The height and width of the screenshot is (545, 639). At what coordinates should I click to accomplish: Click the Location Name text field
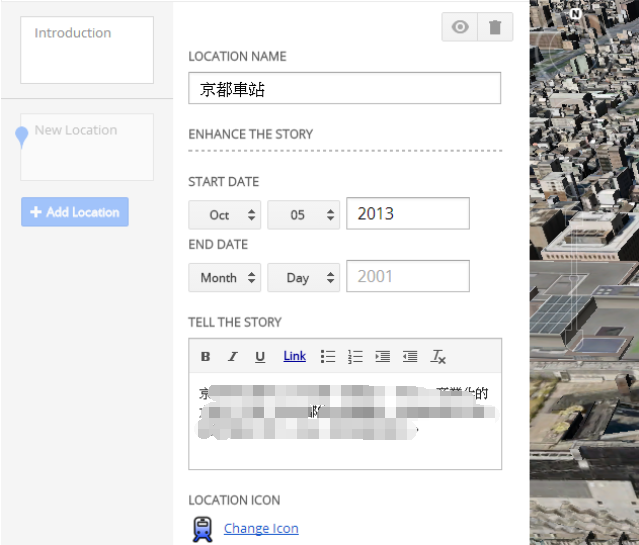pos(344,89)
